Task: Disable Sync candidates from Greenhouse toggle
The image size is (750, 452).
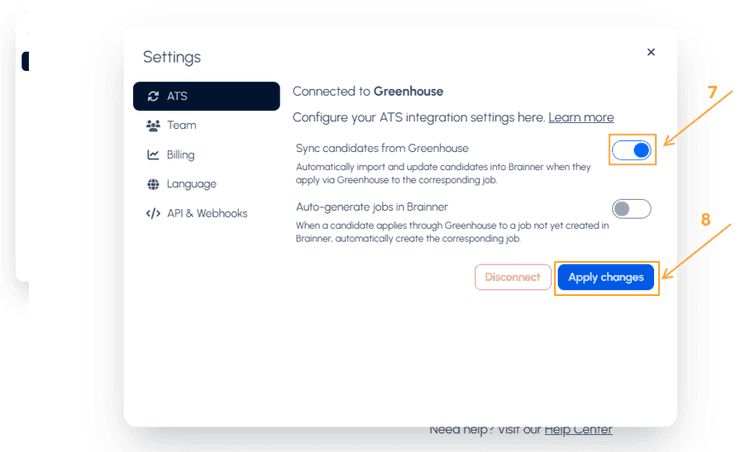Action: (632, 150)
